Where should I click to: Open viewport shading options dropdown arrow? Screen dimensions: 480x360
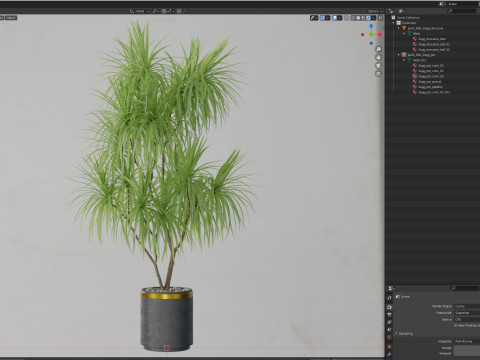[373, 18]
